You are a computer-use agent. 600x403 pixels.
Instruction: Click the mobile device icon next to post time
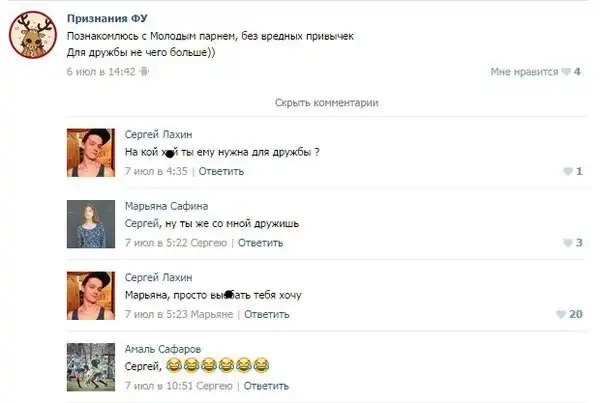click(x=144, y=72)
